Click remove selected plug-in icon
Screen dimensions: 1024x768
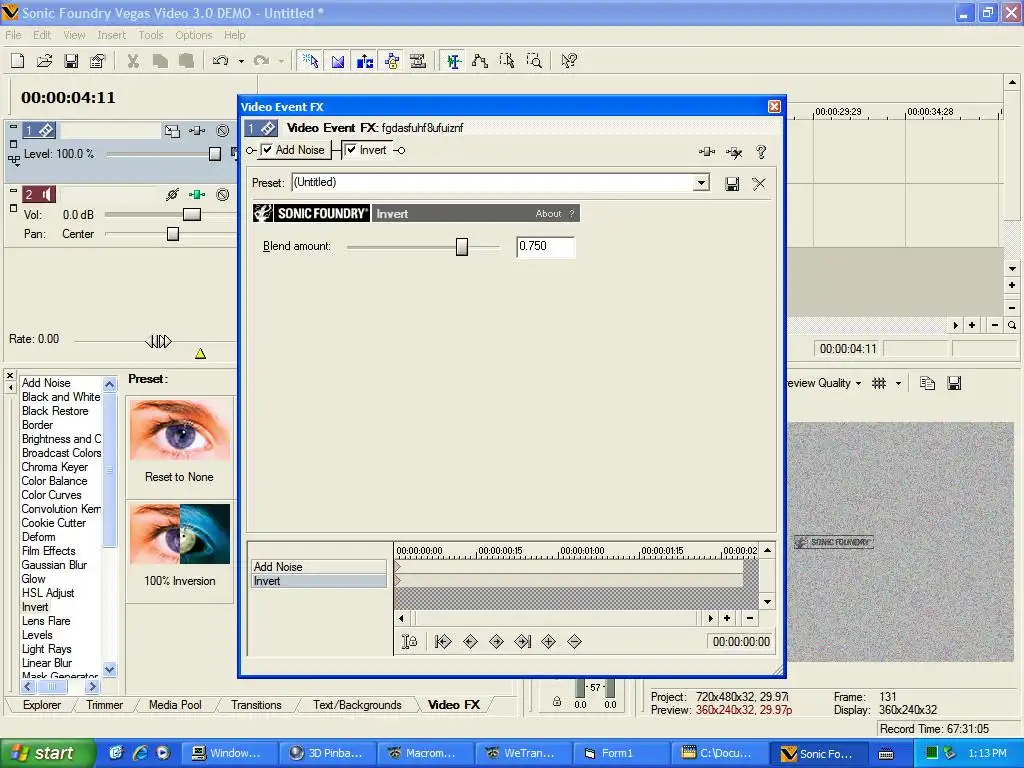tap(734, 152)
